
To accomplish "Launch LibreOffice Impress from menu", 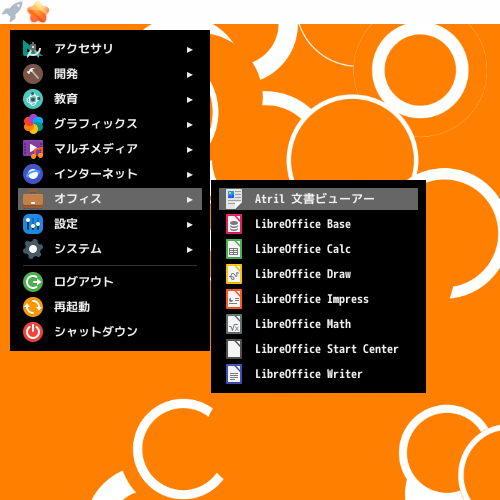I will tap(318, 299).
